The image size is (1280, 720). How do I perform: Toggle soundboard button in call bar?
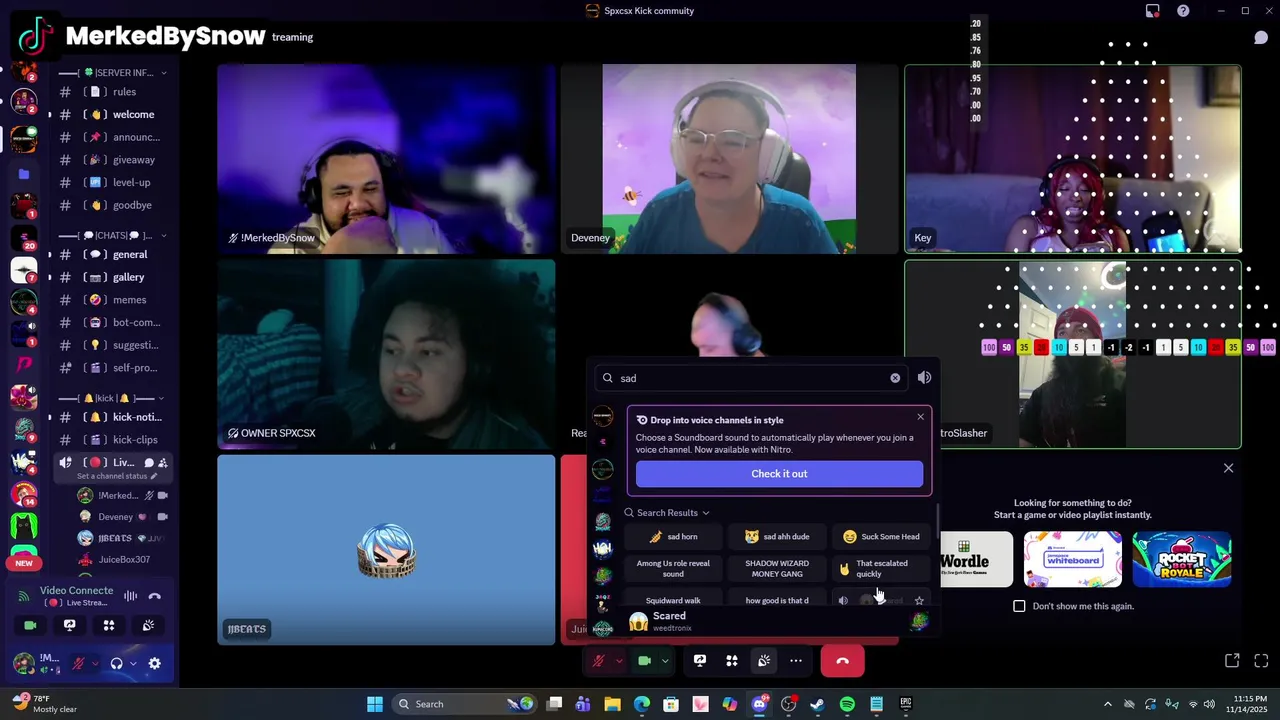click(x=764, y=661)
